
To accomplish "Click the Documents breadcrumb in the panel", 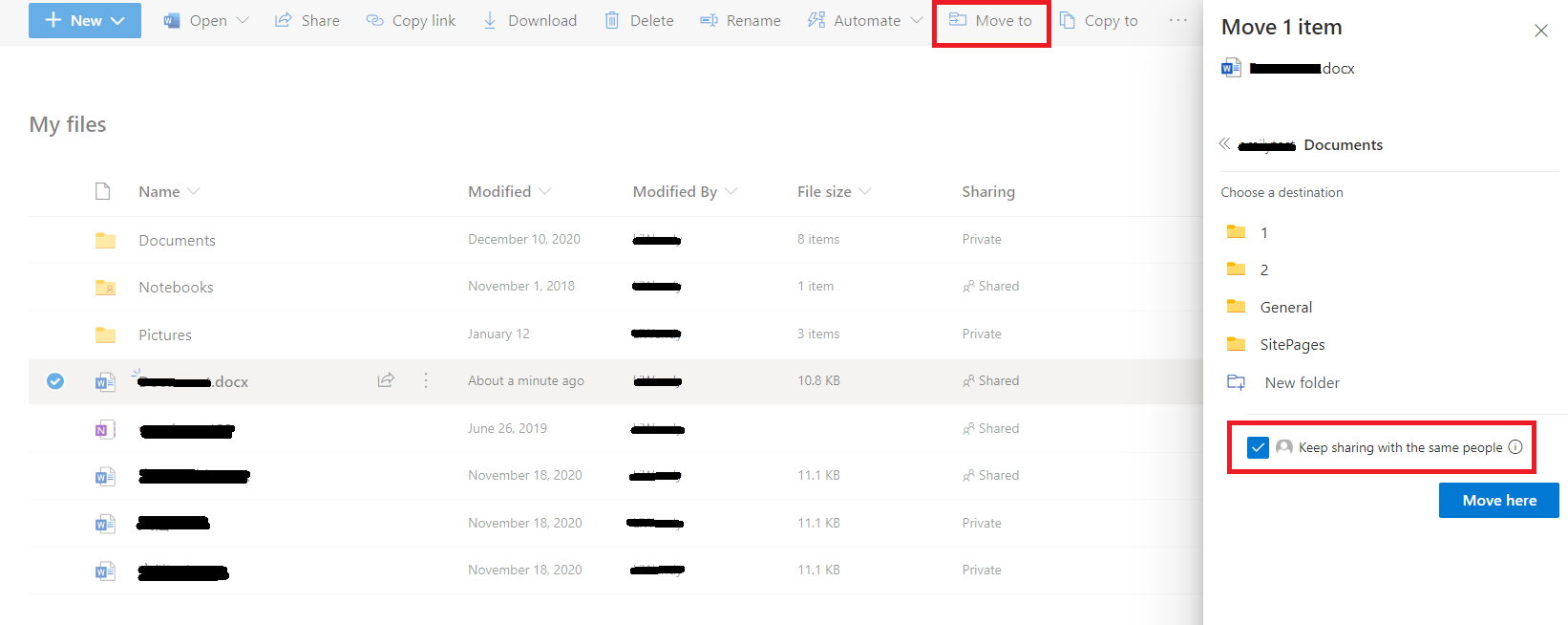I will click(1343, 145).
